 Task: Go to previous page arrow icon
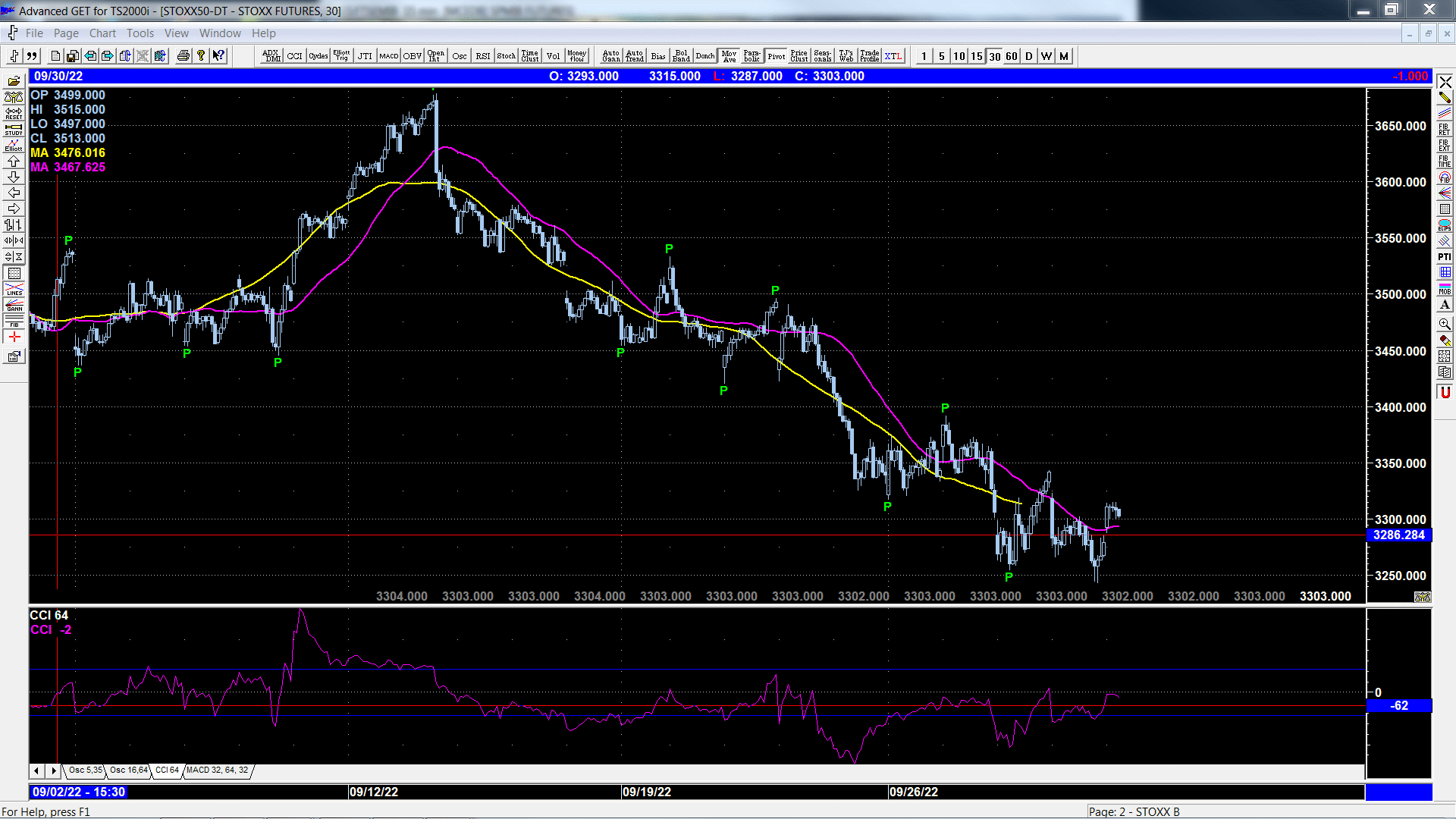90,56
